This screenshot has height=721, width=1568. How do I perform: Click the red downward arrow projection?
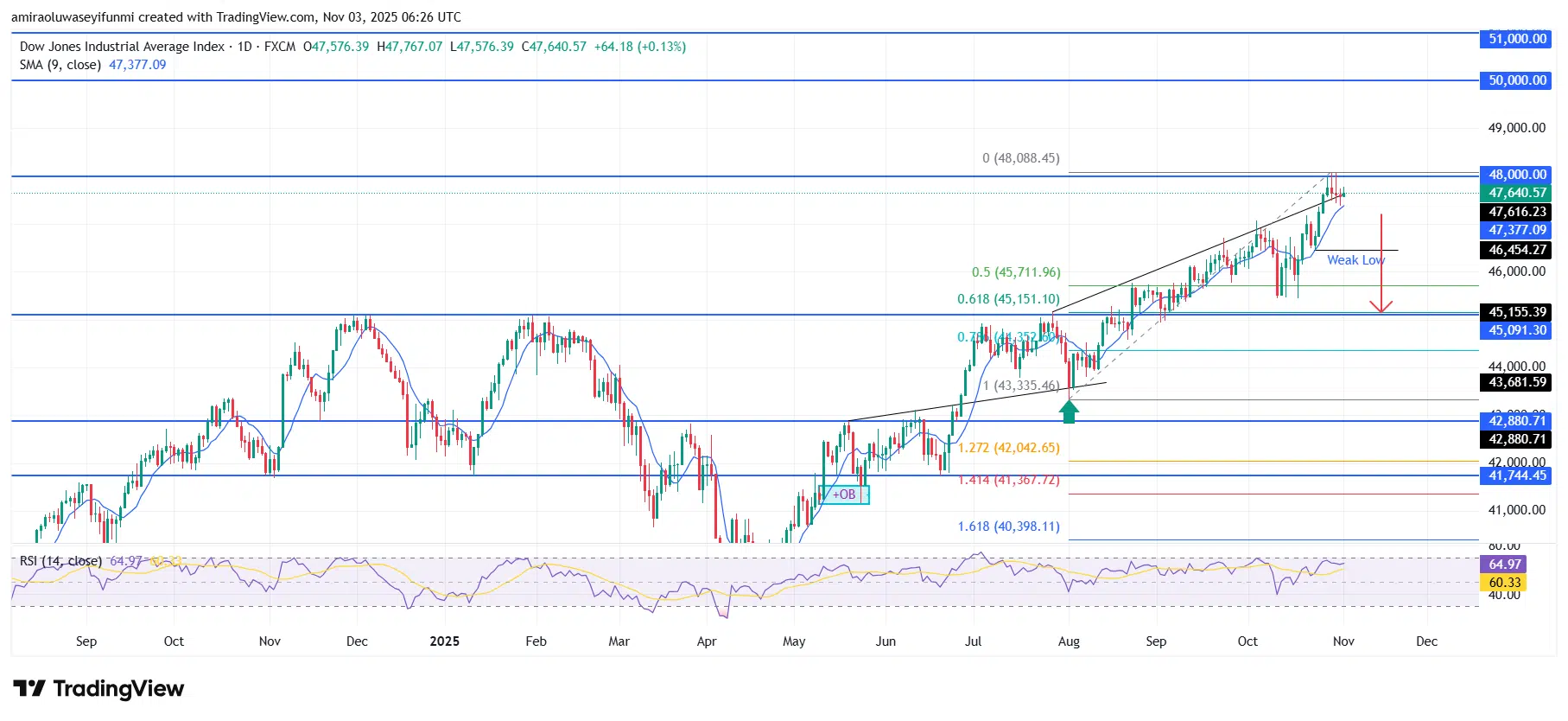pyautogui.click(x=1381, y=264)
